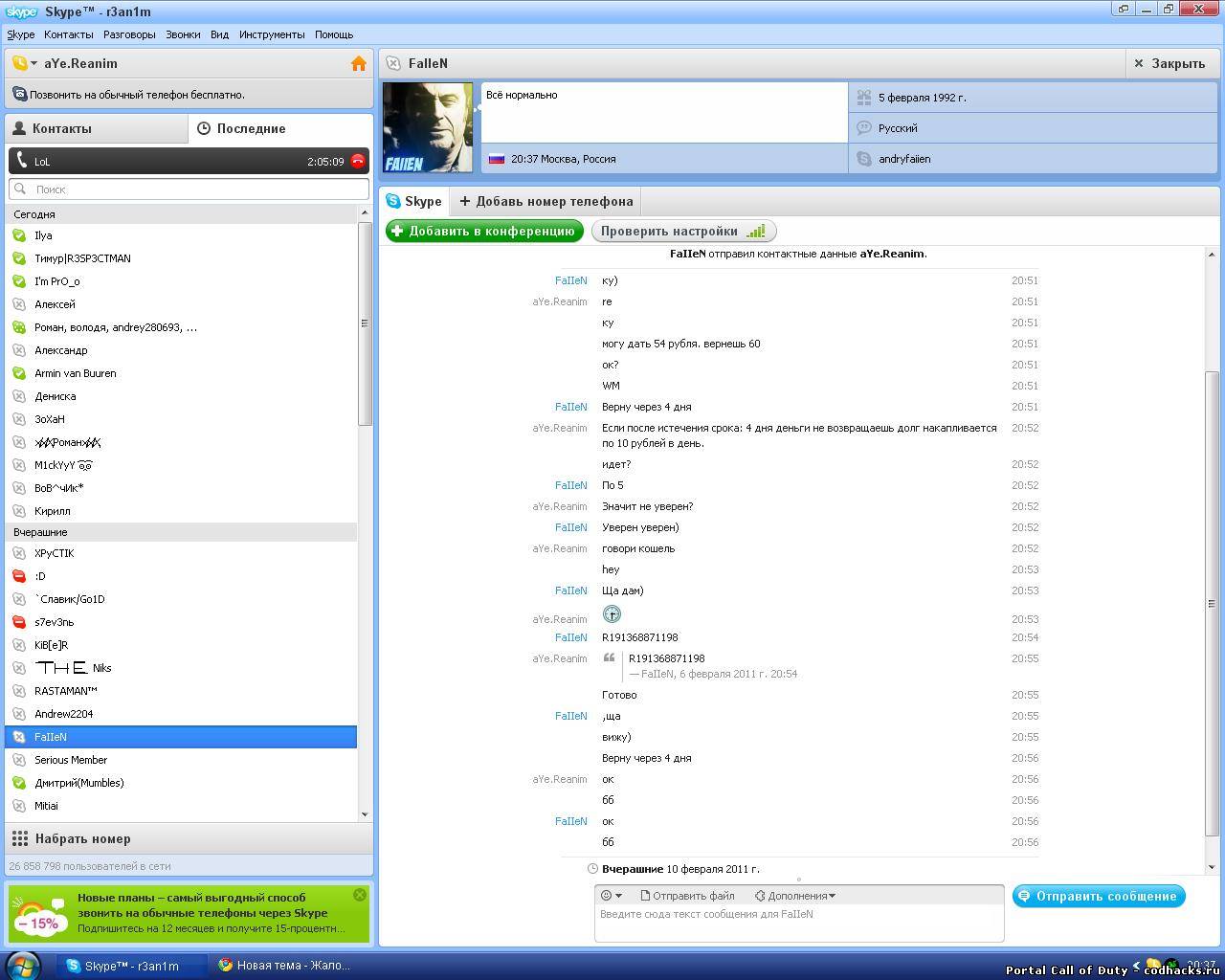1225x980 pixels.
Task: Click the message input field for FaIIeN
Action: 799,924
